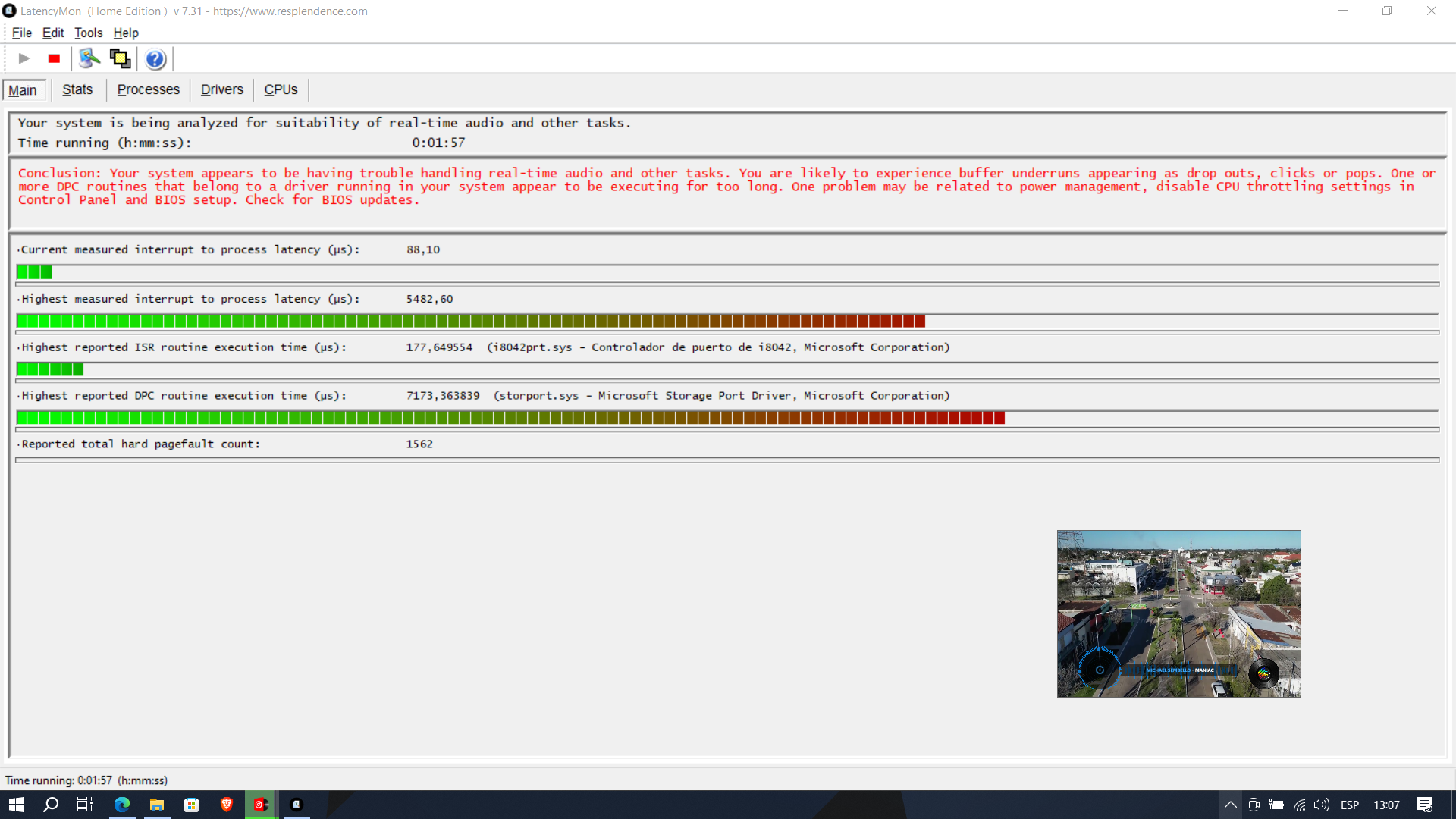
Task: Expand hidden system tray icons chevron
Action: [1230, 805]
